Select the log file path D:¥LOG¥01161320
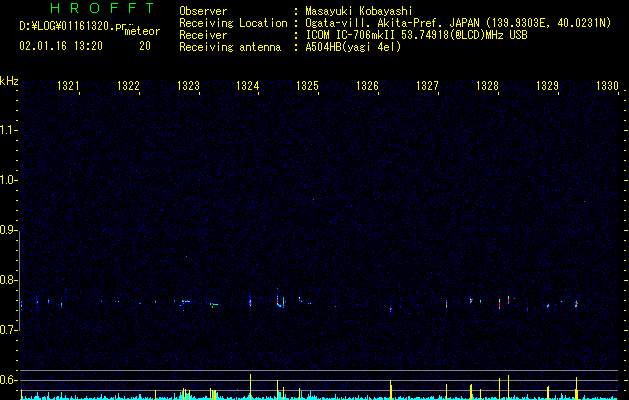 pos(67,26)
